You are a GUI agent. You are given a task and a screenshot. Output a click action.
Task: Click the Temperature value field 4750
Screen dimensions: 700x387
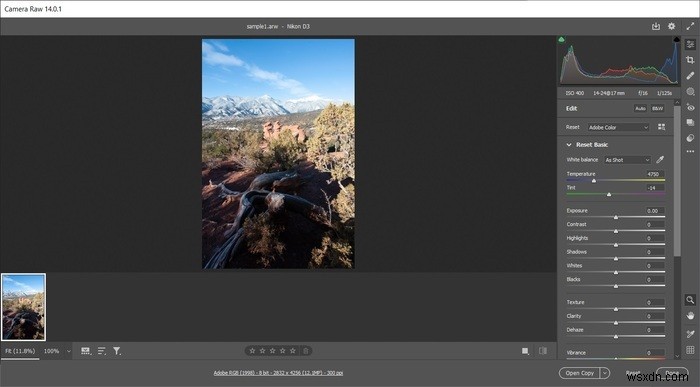pyautogui.click(x=654, y=174)
